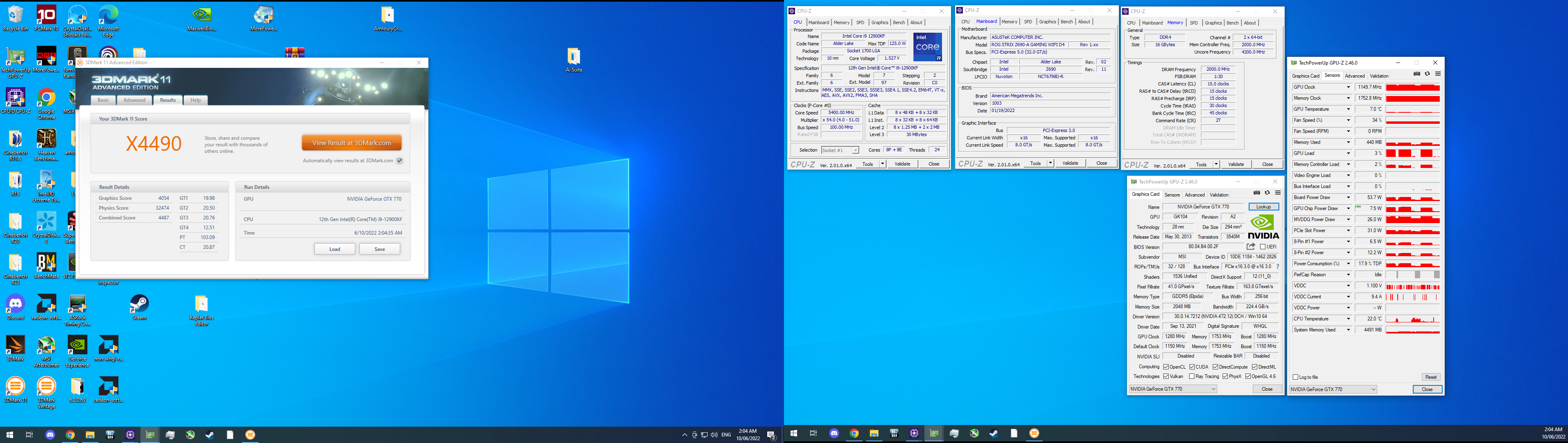
Task: Open the GPU selector dropdown in GPU-Z Graphics Card window
Action: coord(1173,389)
